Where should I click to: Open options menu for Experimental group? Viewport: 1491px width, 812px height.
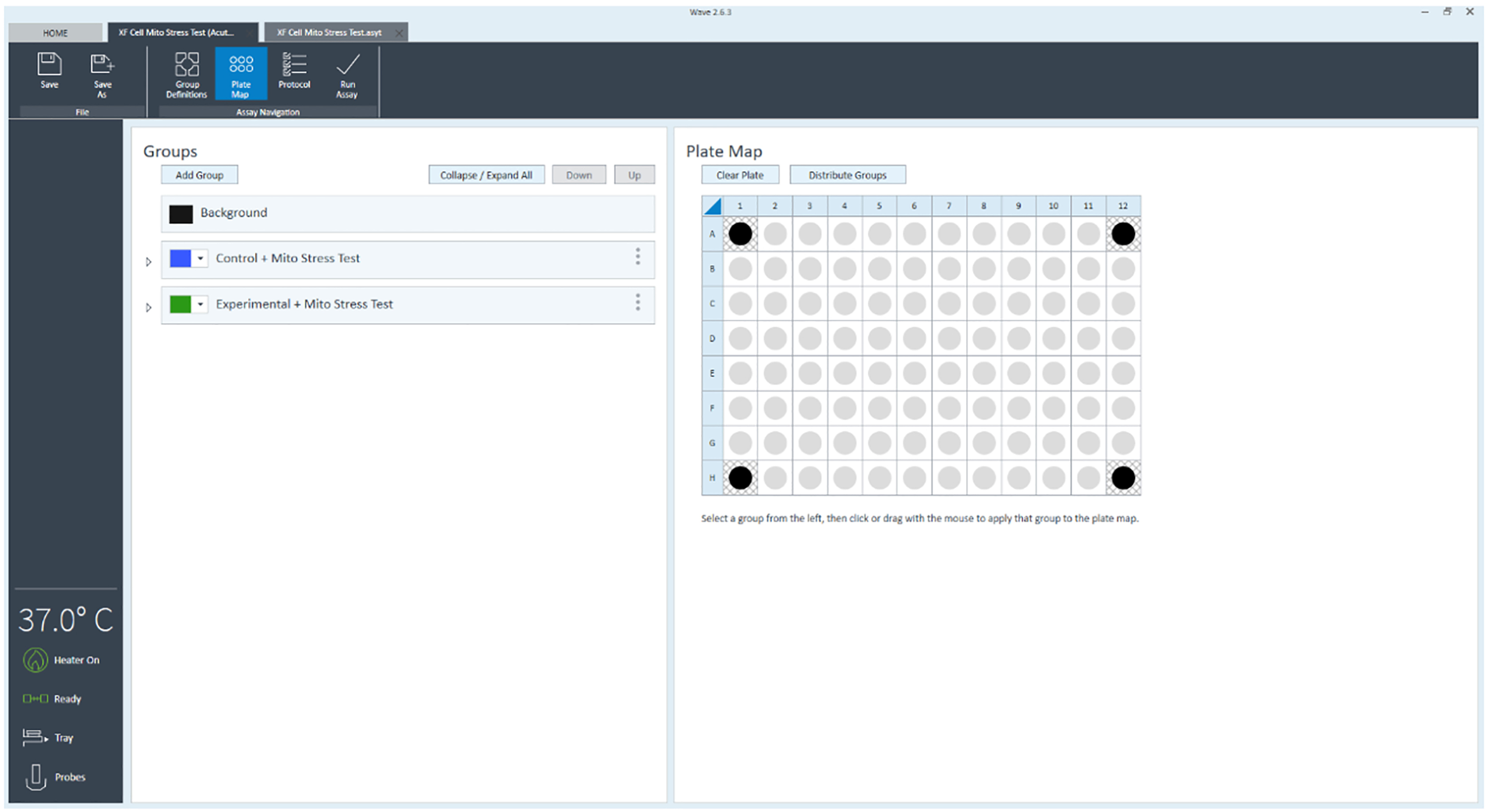(x=638, y=302)
